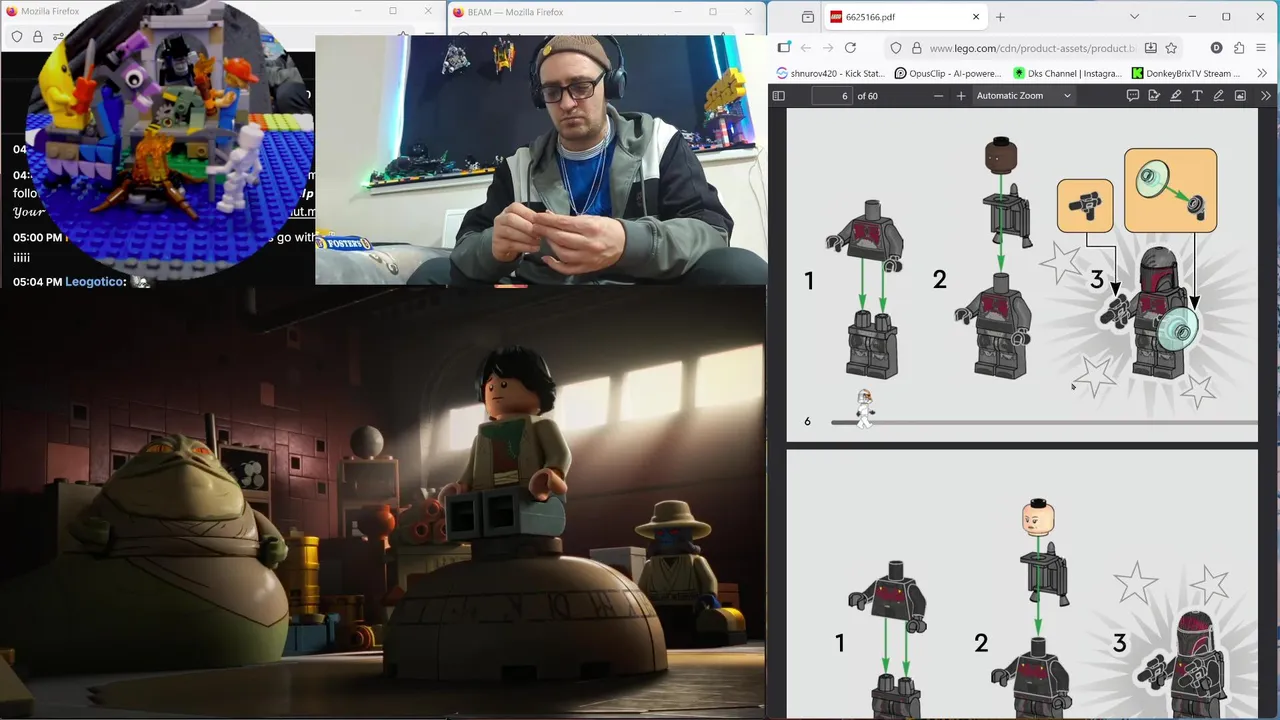Select the PDF signature tool

coord(1154,96)
